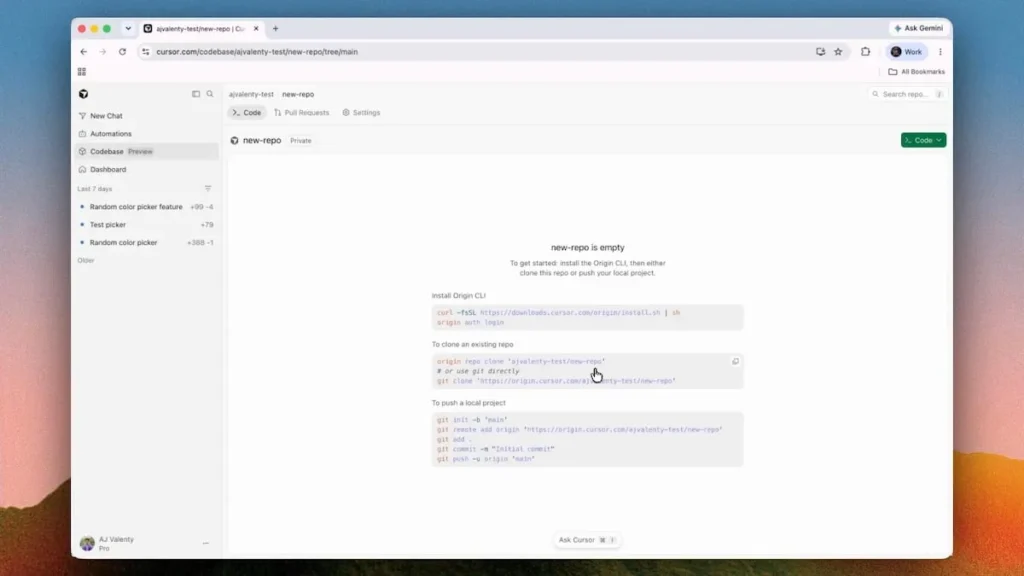Screen dimensions: 1024x576
Task: Click AJ Valenty profile avatar
Action: (87, 543)
